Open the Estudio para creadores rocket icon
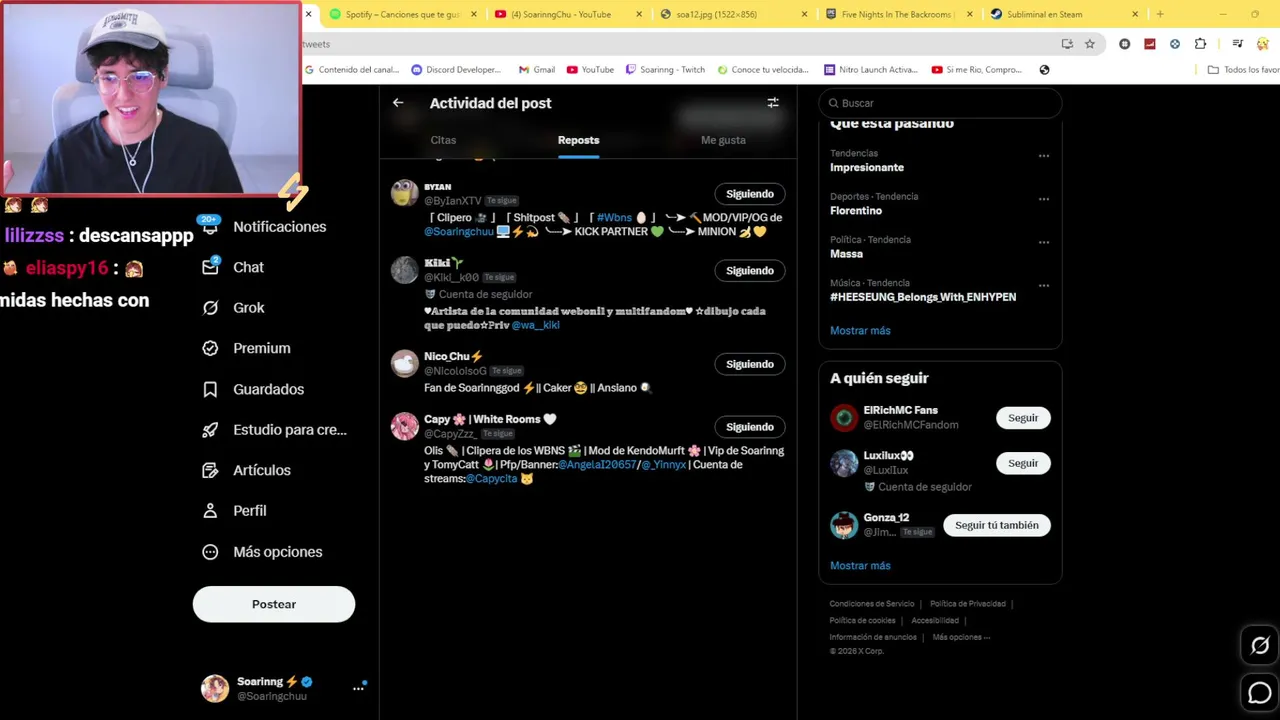Screen dimensions: 1280x720 tap(210, 430)
